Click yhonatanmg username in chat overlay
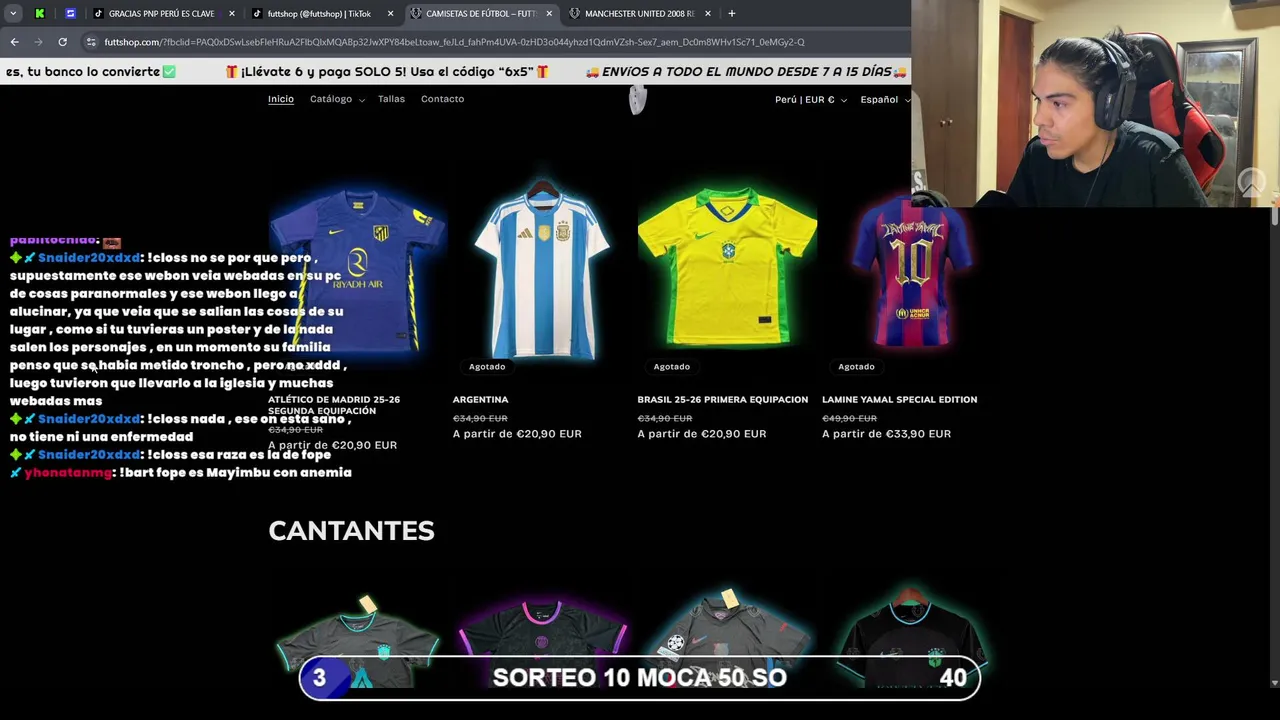Image resolution: width=1280 pixels, height=720 pixels. pyautogui.click(x=68, y=473)
